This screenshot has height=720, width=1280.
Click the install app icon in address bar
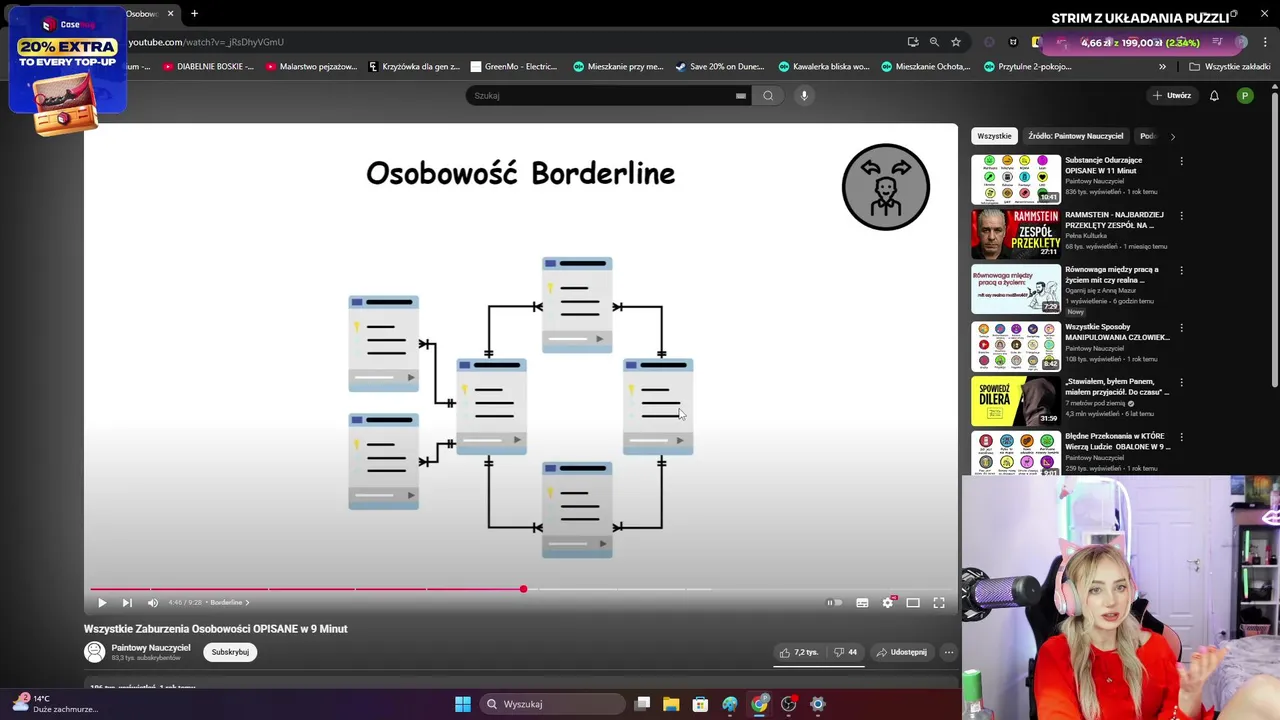coord(913,42)
